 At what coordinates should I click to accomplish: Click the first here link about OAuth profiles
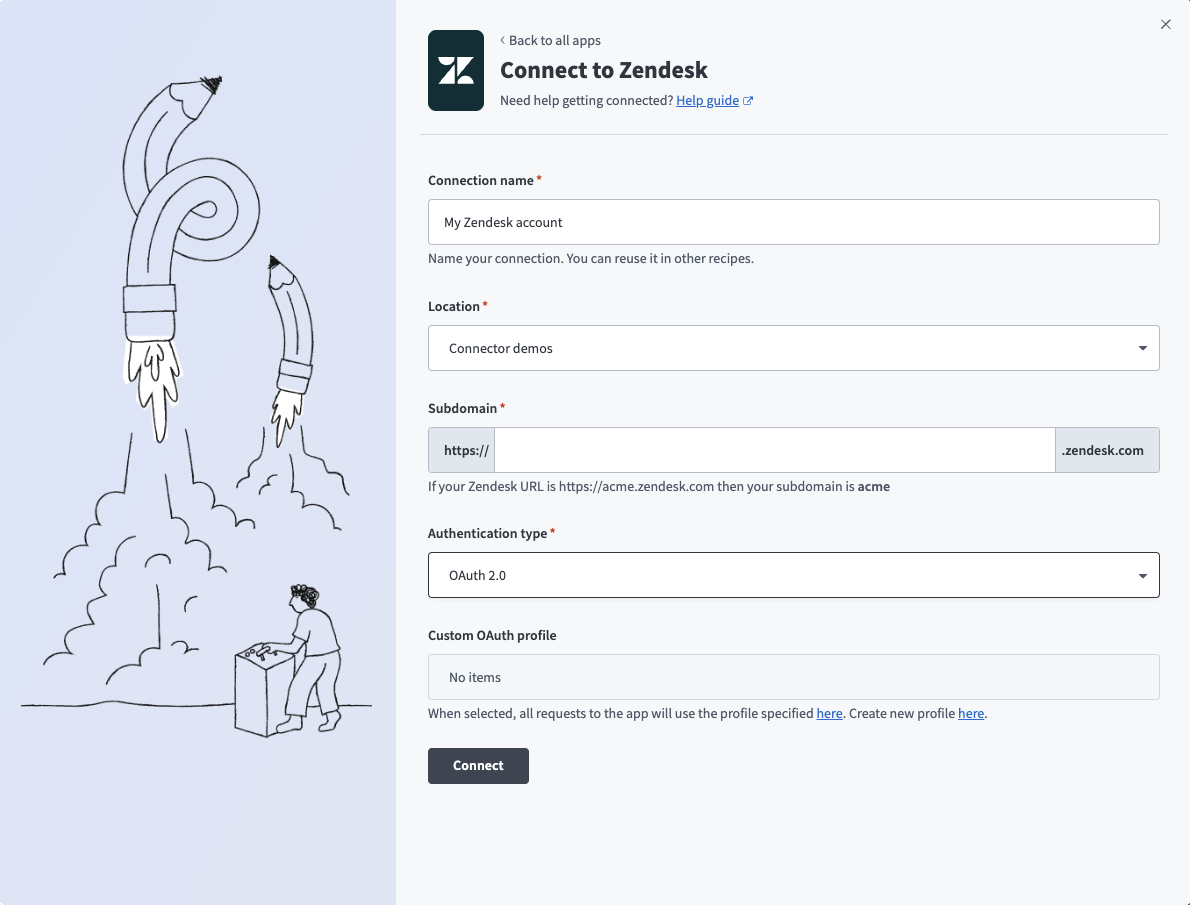[829, 713]
